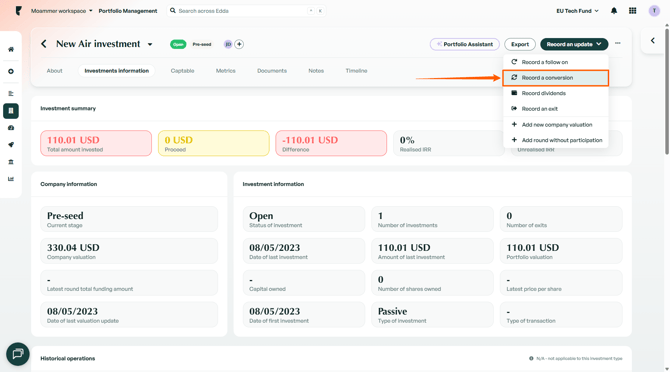
Task: Open the Portfolio Assistant
Action: [x=464, y=44]
